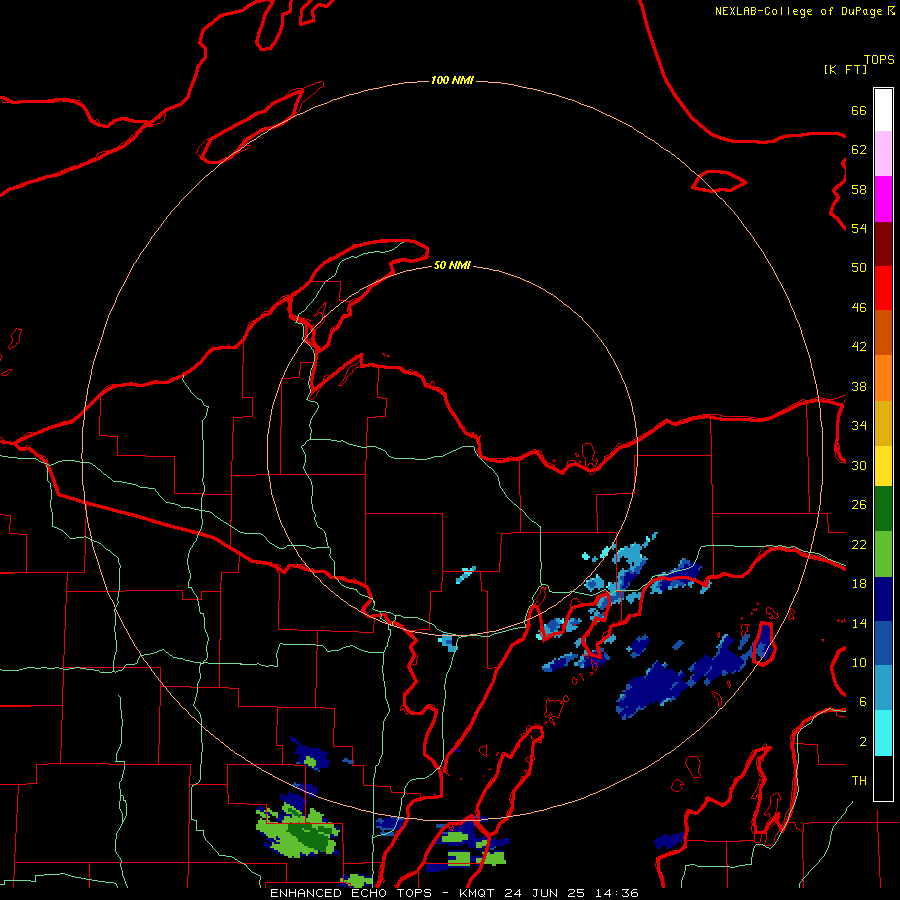Click the 6 legend value
The width and height of the screenshot is (900, 900).
[x=863, y=702]
